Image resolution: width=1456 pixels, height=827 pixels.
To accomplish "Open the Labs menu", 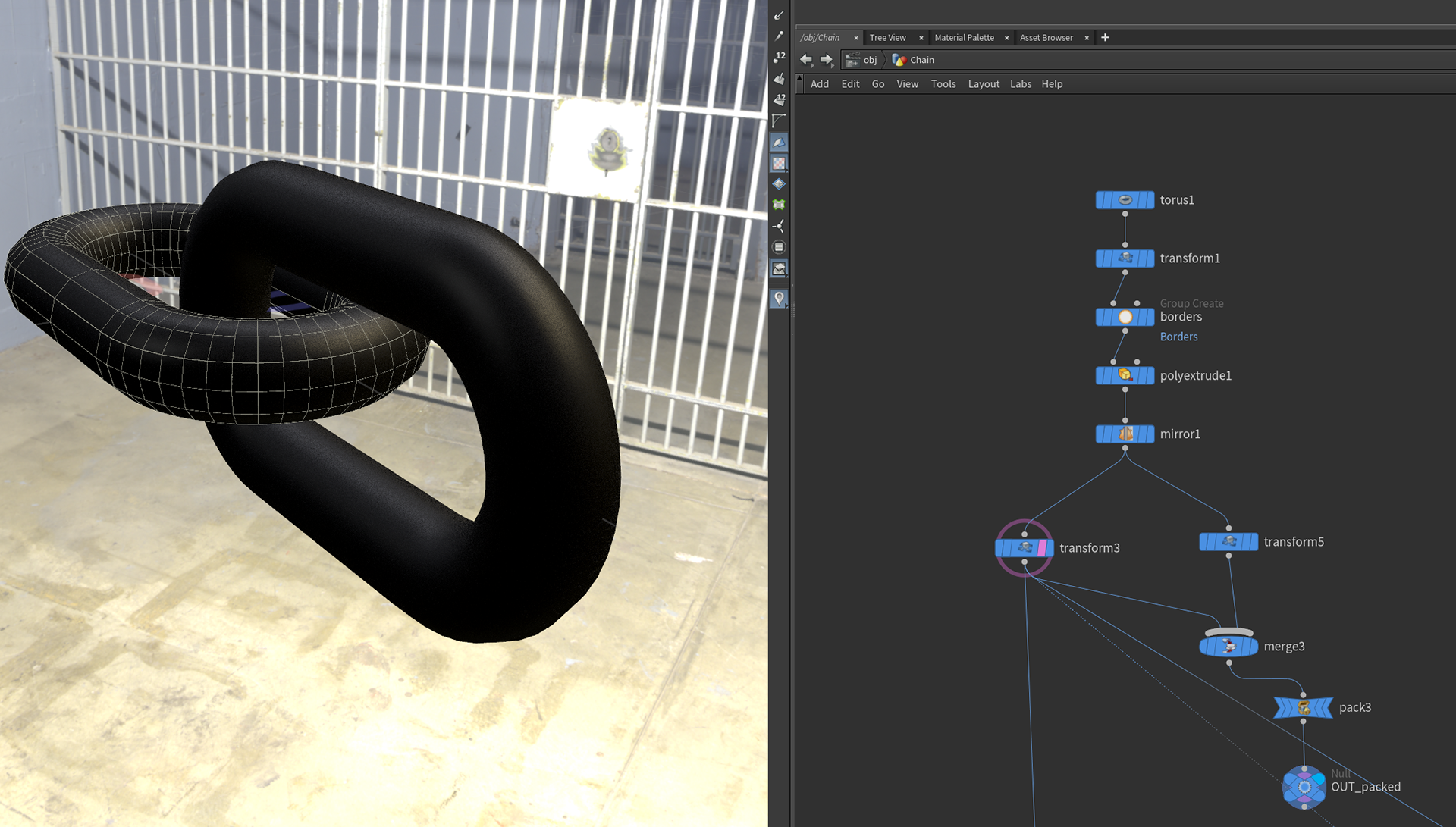I will pyautogui.click(x=1020, y=84).
